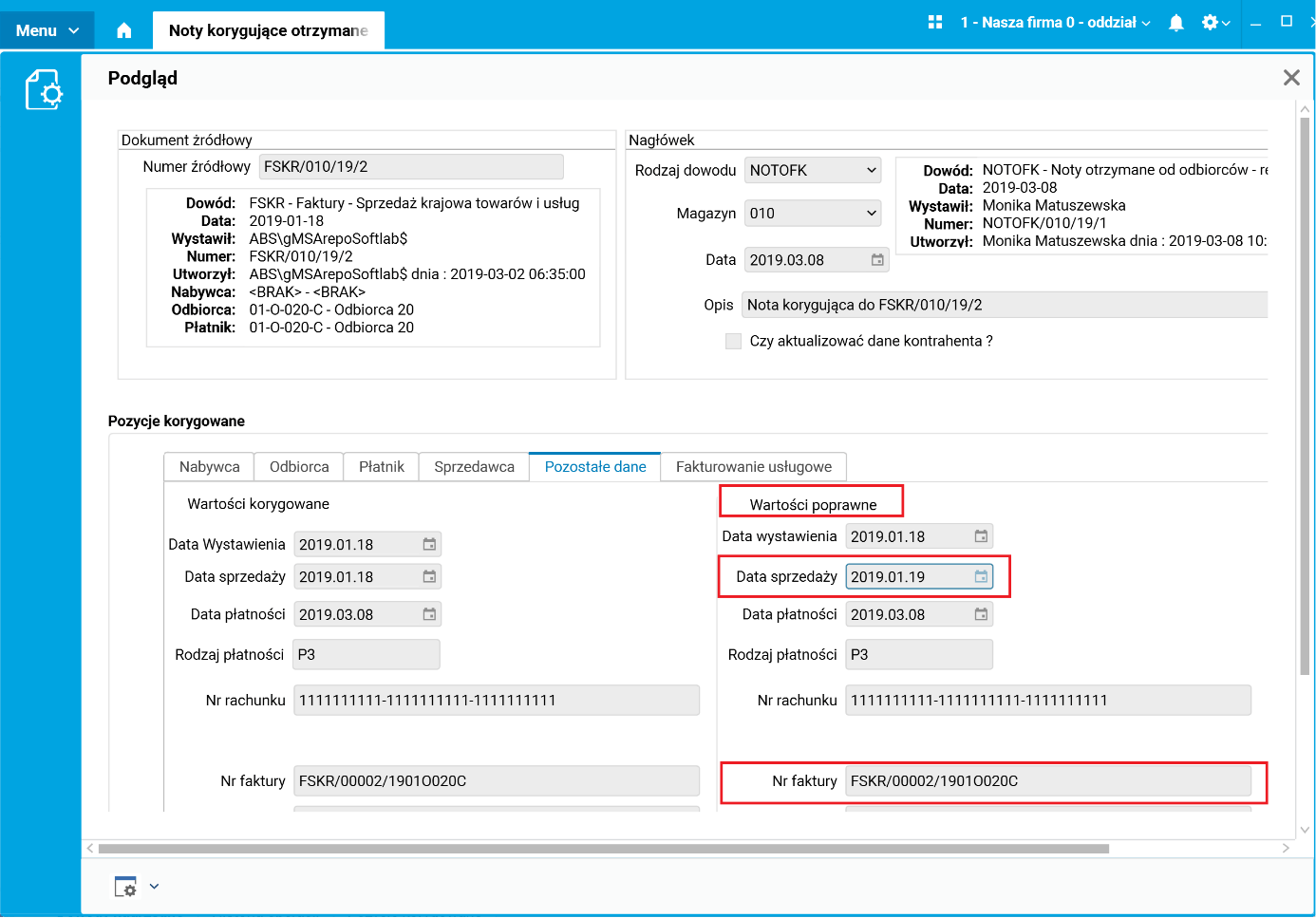Click the Opis field
This screenshot has height=918, width=1316.
coord(1005,305)
